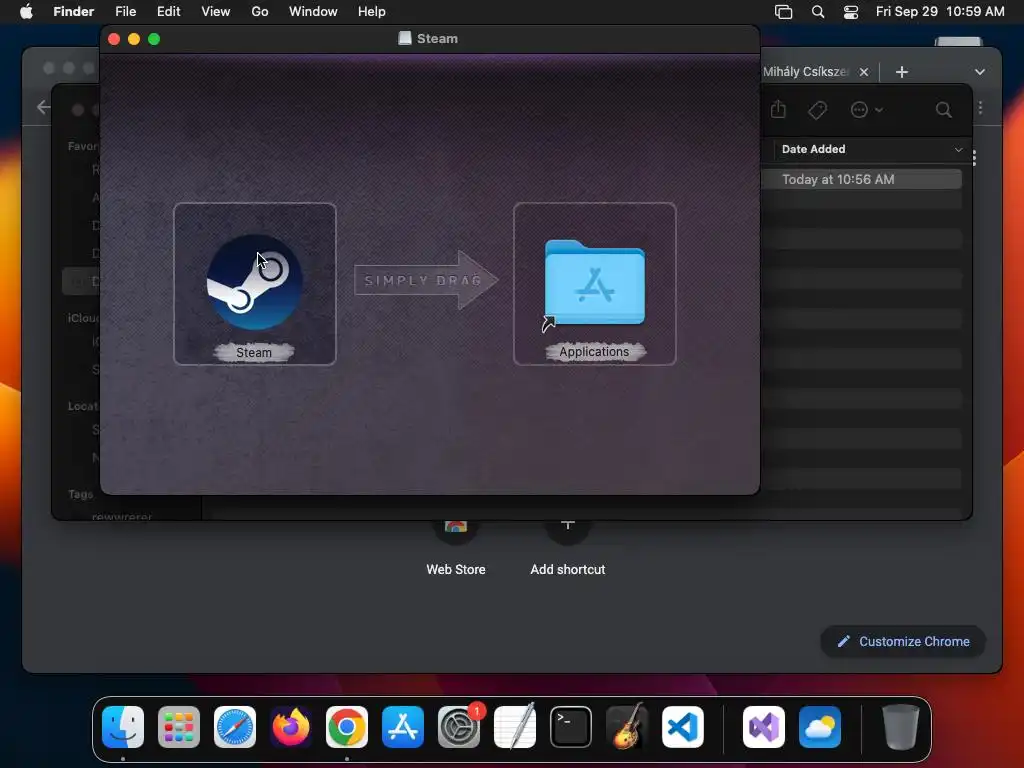The height and width of the screenshot is (768, 1024).
Task: Open Terminal from the Dock
Action: tap(571, 727)
